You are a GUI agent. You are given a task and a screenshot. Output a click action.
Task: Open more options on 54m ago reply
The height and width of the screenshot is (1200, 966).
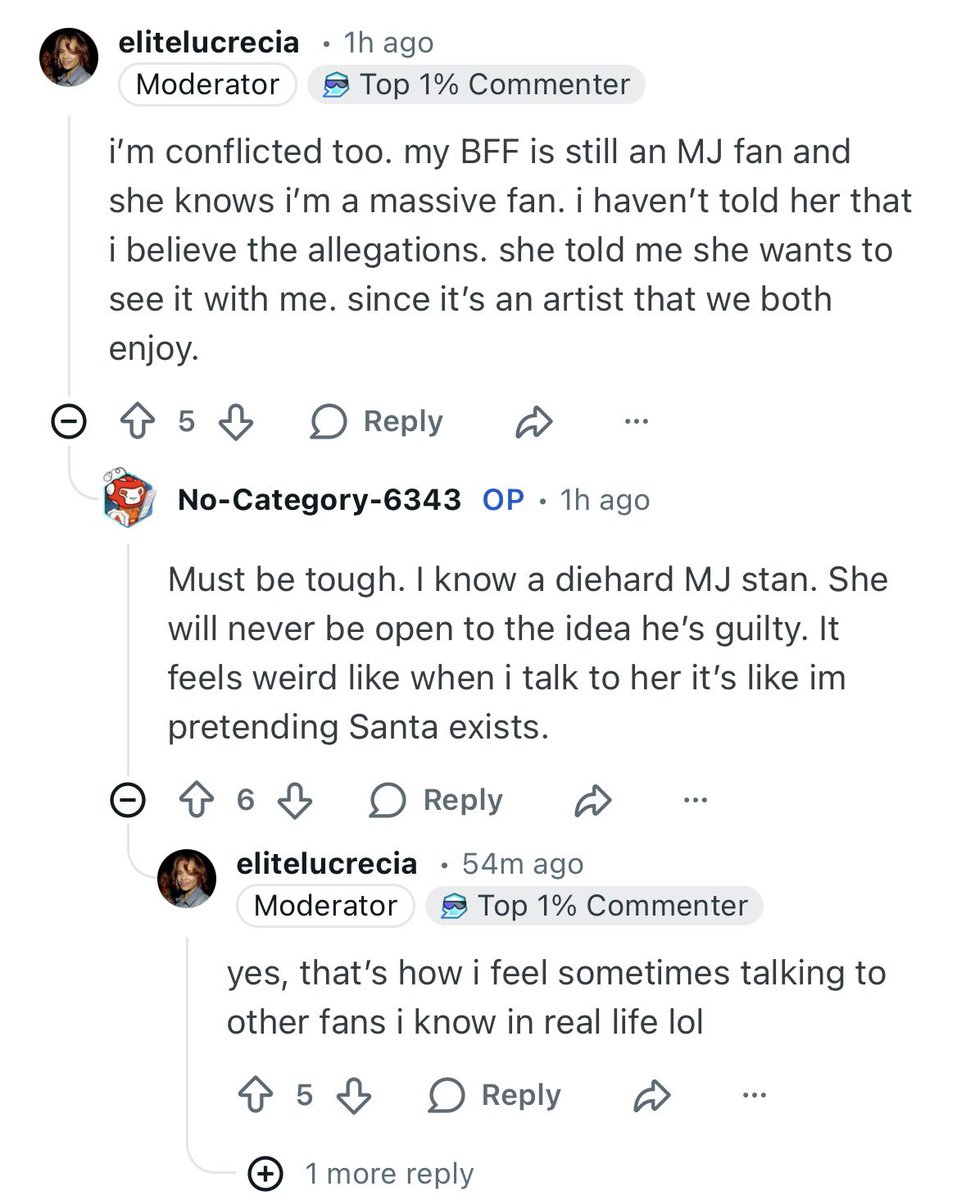(754, 1095)
